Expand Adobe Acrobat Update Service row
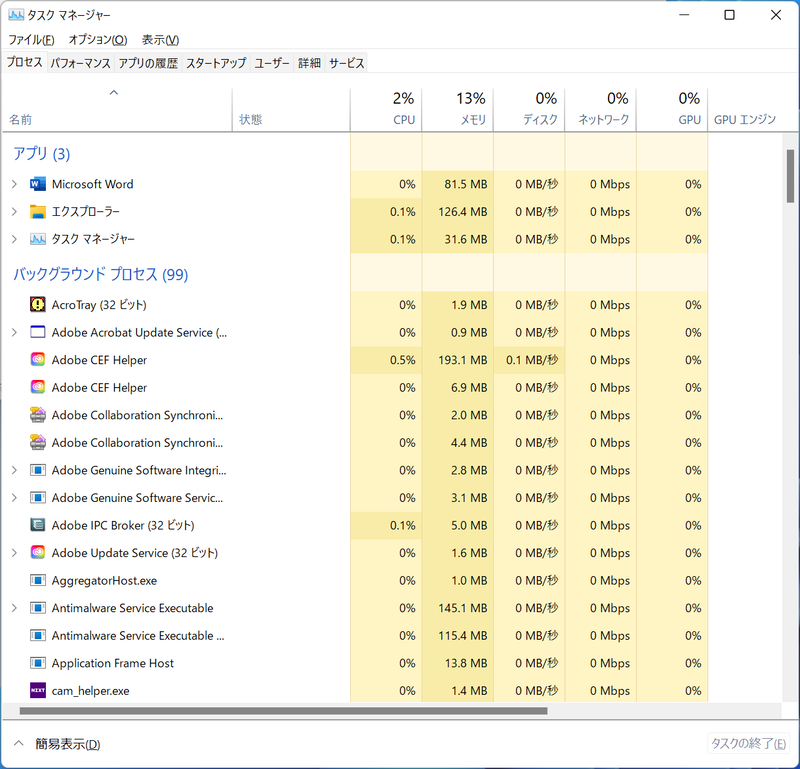The width and height of the screenshot is (800, 769). (x=14, y=332)
